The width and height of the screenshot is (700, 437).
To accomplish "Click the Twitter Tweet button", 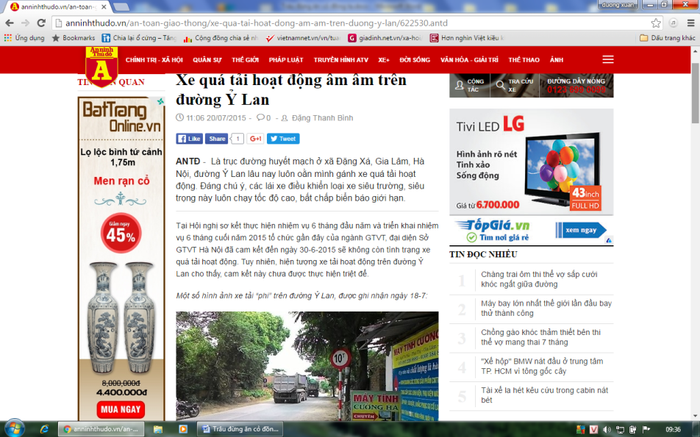I will pyautogui.click(x=283, y=138).
